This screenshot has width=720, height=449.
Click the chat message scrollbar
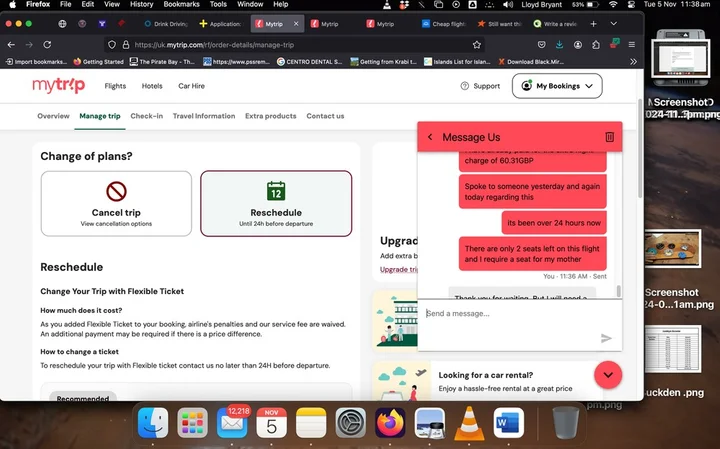coord(619,291)
